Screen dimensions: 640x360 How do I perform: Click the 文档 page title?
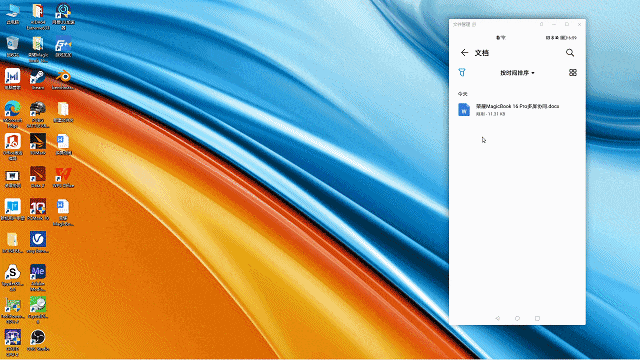482,53
